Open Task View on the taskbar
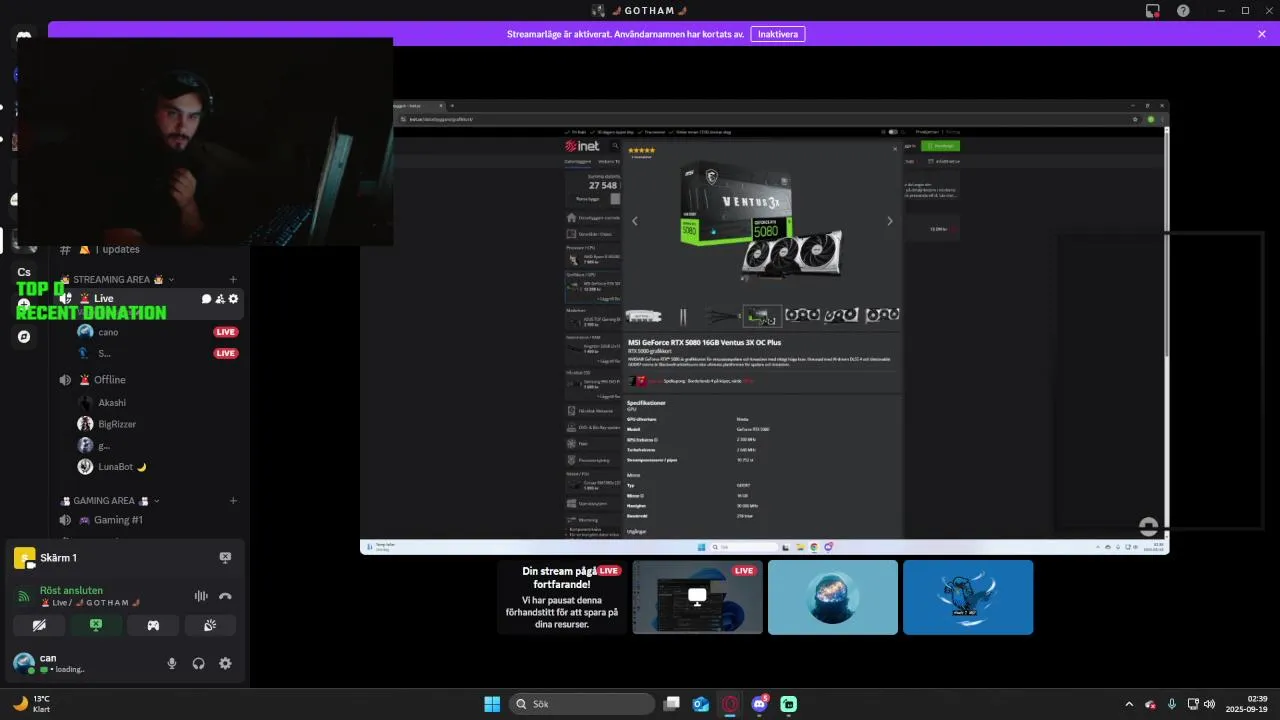 [x=672, y=704]
